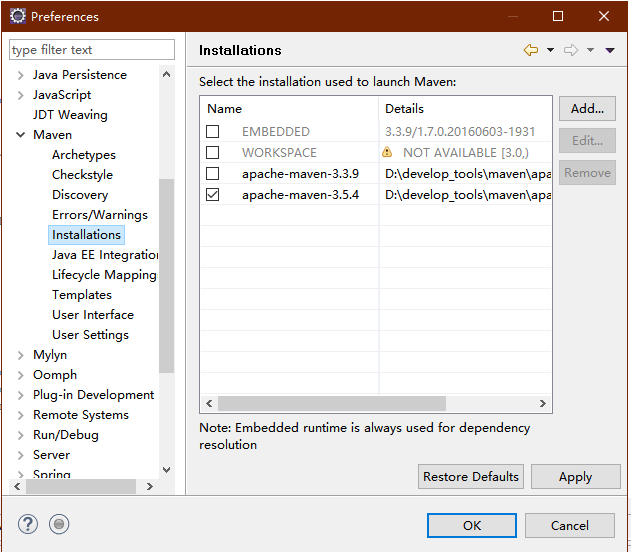The height and width of the screenshot is (552, 631).
Task: Click the tree horizontal scrollbar thumb
Action: click(81, 486)
